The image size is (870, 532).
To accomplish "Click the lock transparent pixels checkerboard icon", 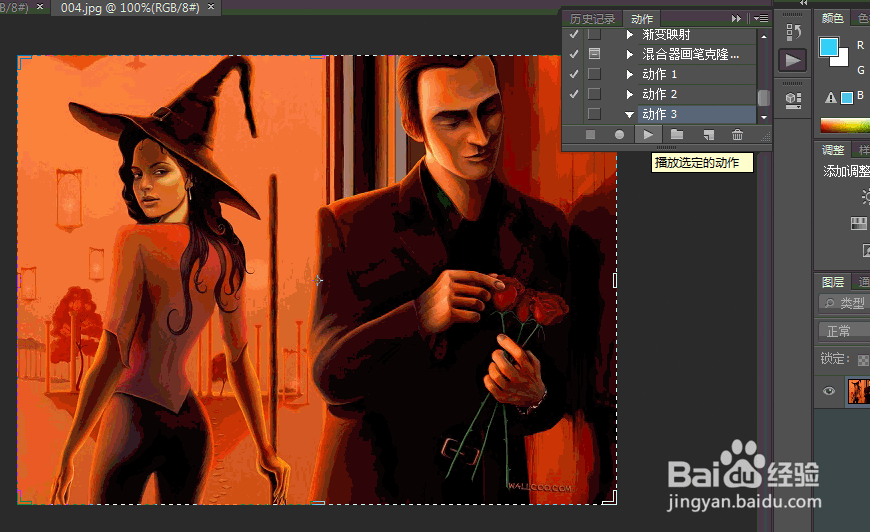I will 863,360.
